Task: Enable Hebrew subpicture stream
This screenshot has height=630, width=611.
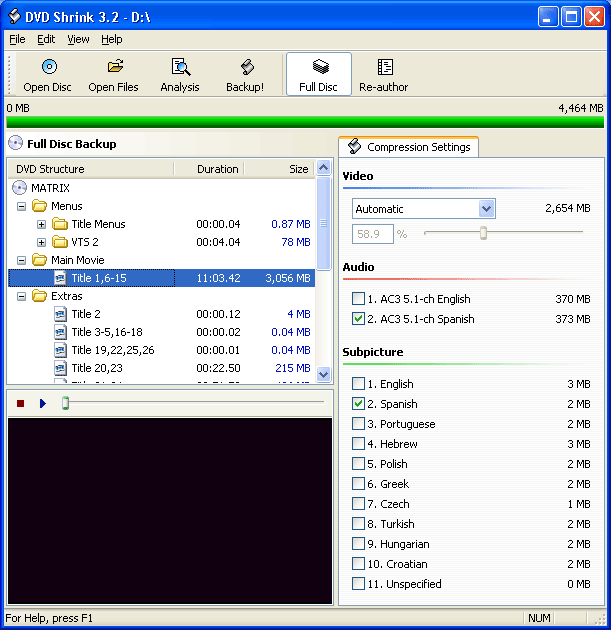Action: (358, 444)
